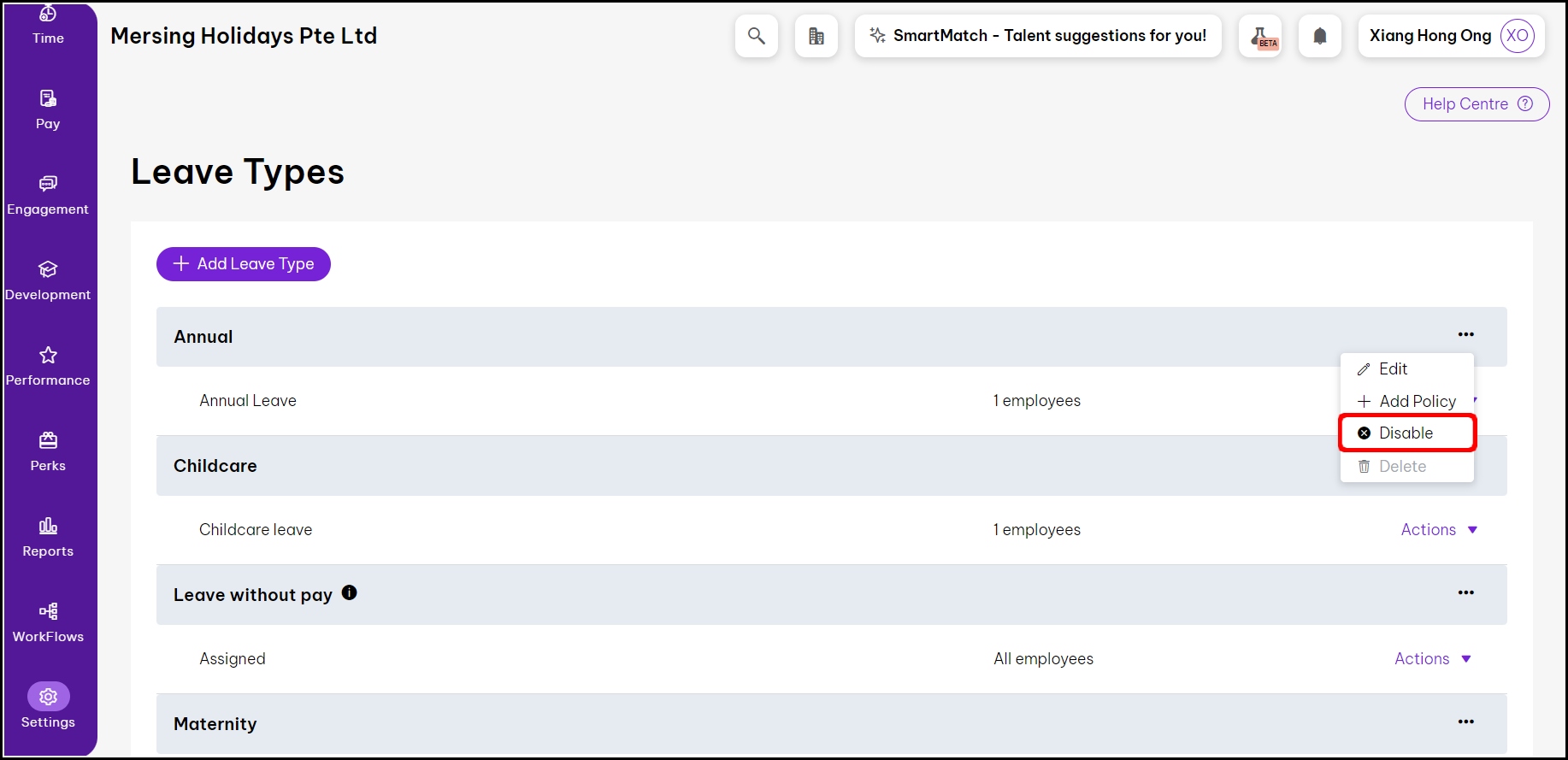Click the info icon beside Leave without pay
Screen dimensions: 1568x760
349,592
